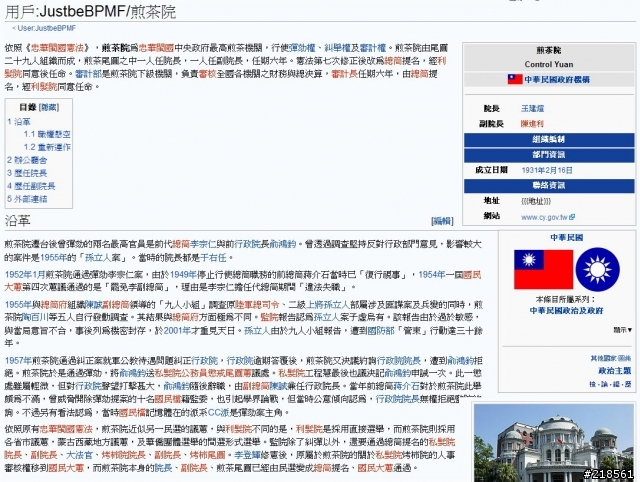Open the 1931年2月16日 date link
Screen dimensions: 640x482
tap(547, 170)
